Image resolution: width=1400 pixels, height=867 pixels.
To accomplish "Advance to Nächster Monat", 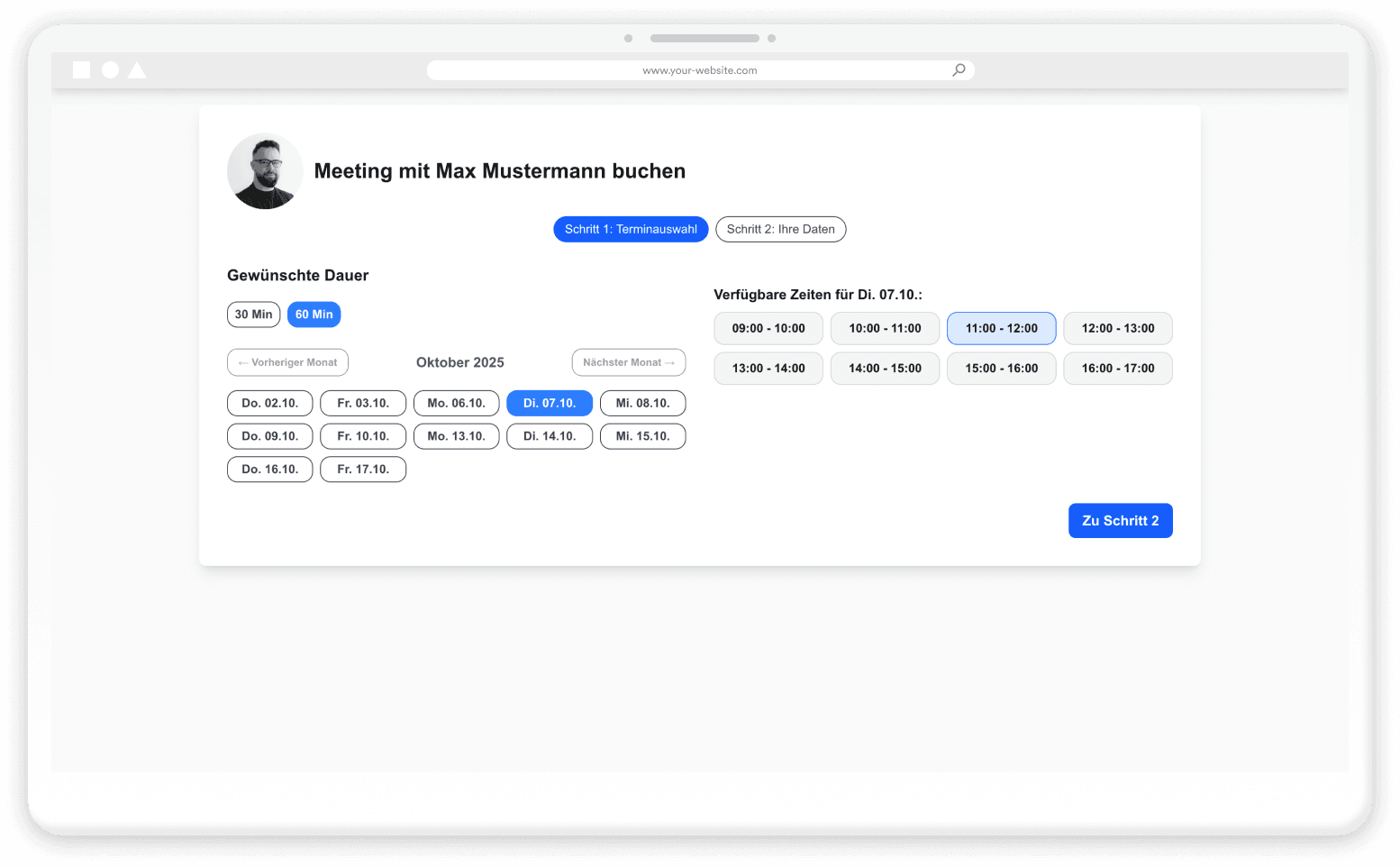I will pos(628,362).
